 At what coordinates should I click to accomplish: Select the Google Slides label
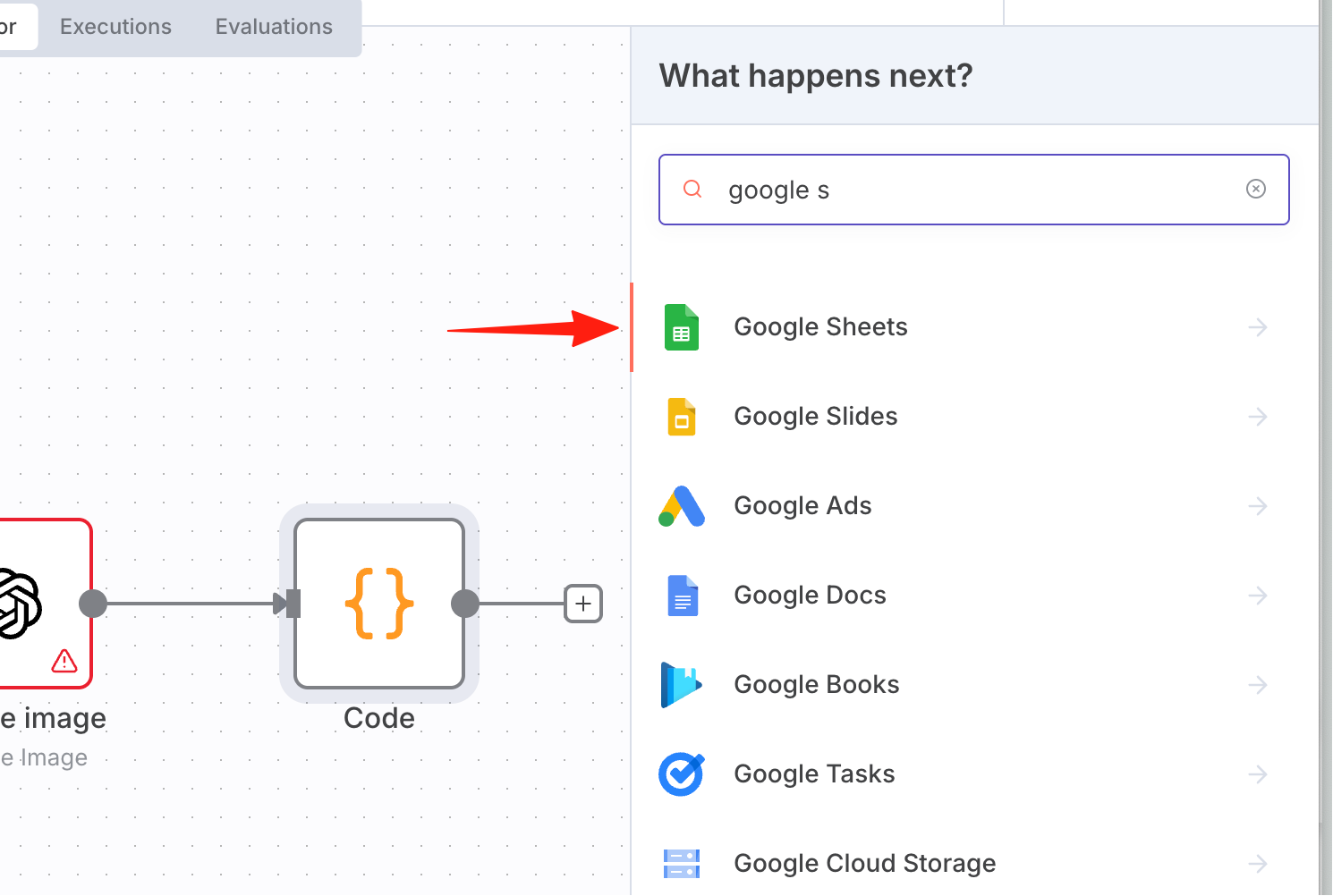[x=816, y=417]
